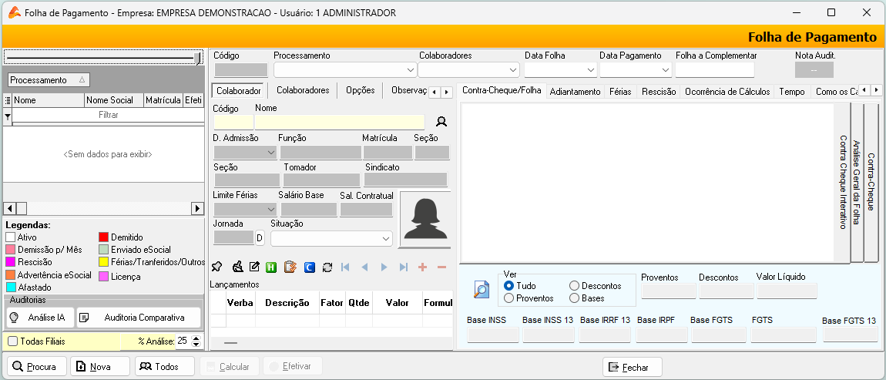Increase the % Análise spinner value
886x380 pixels.
click(196, 338)
